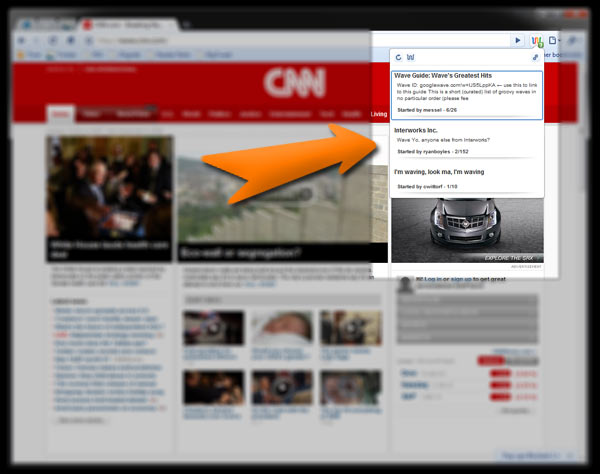Click the lead story photo of people
600x474 pixels.
click(108, 186)
